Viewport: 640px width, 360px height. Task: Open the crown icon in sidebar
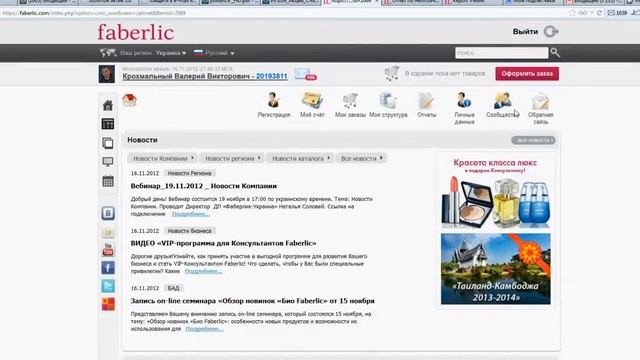click(x=108, y=232)
